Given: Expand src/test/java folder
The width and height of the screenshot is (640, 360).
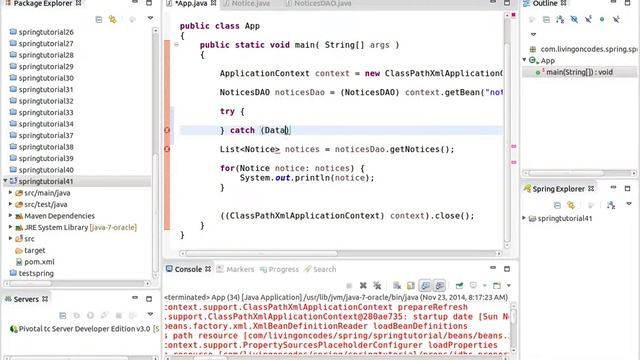Looking at the screenshot, I should coord(11,204).
